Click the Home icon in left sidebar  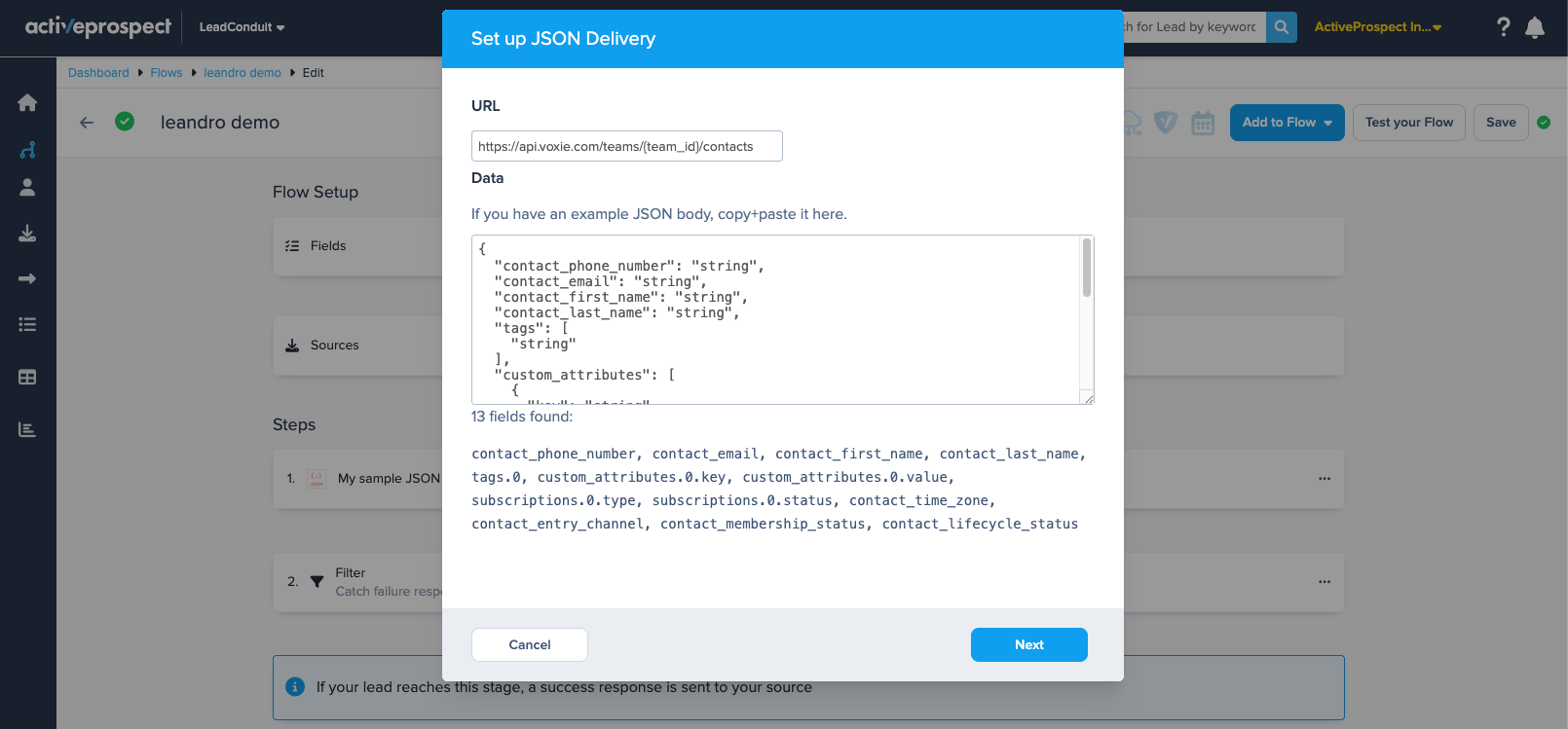click(x=27, y=103)
